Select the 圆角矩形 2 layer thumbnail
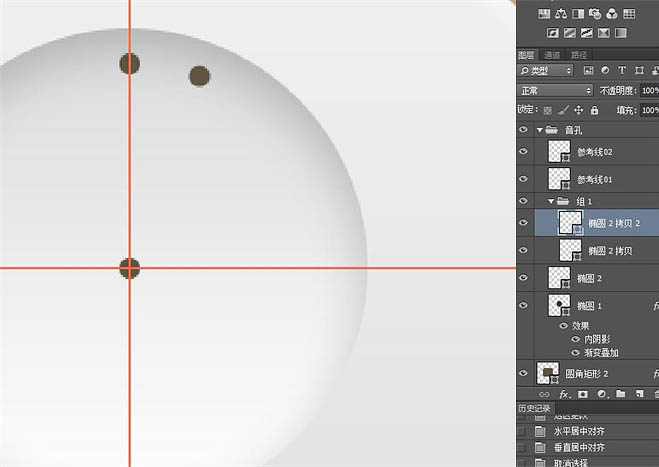Viewport: 659px width, 467px height. [548, 372]
